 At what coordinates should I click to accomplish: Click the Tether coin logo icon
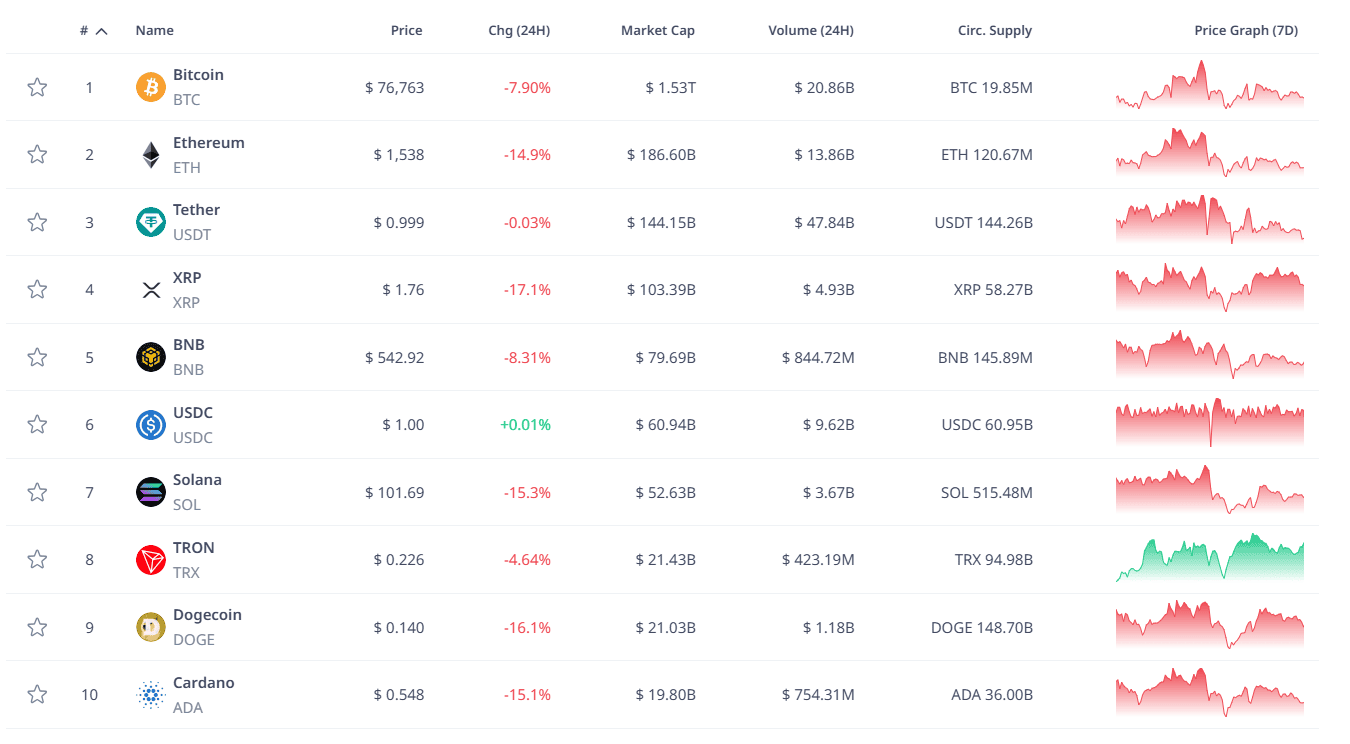[151, 222]
